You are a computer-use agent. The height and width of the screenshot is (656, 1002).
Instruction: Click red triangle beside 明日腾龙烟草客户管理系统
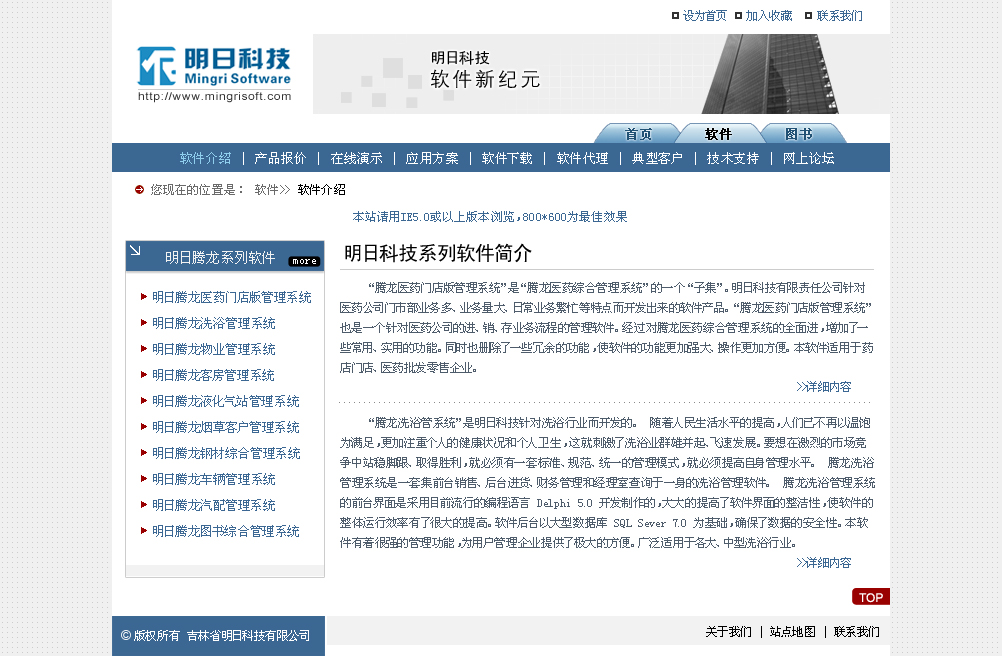point(144,427)
